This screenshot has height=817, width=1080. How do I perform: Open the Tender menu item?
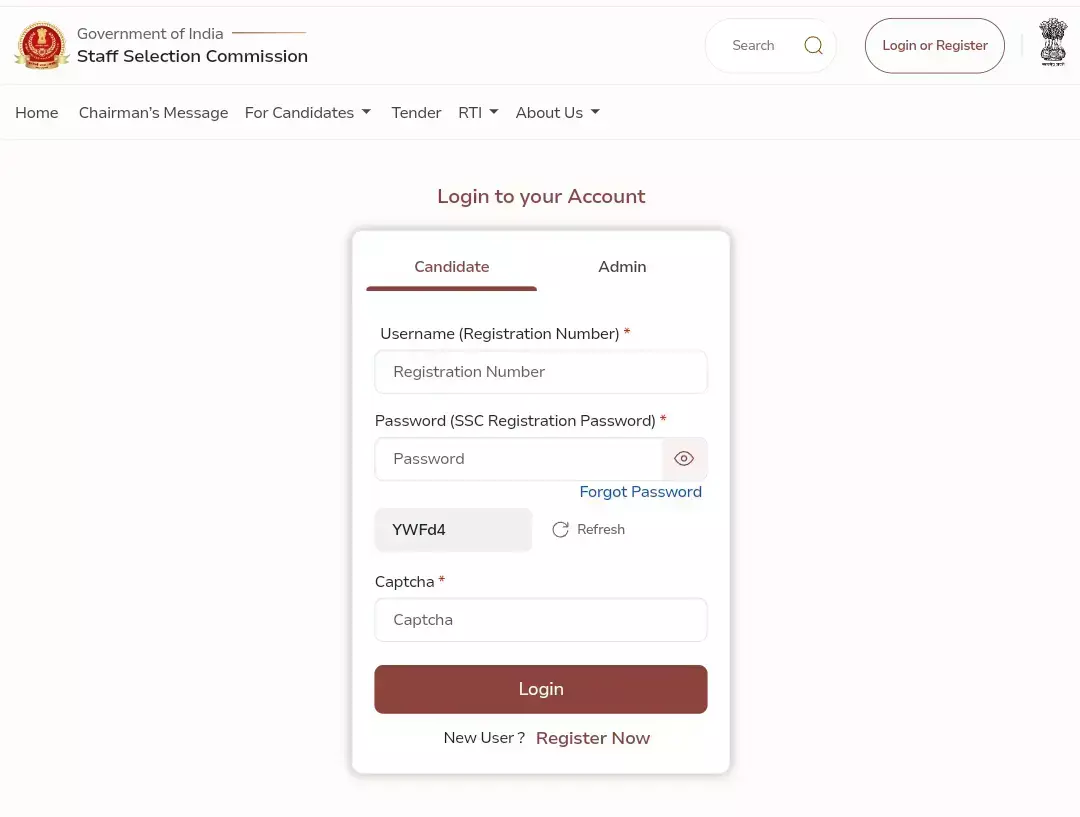click(416, 113)
